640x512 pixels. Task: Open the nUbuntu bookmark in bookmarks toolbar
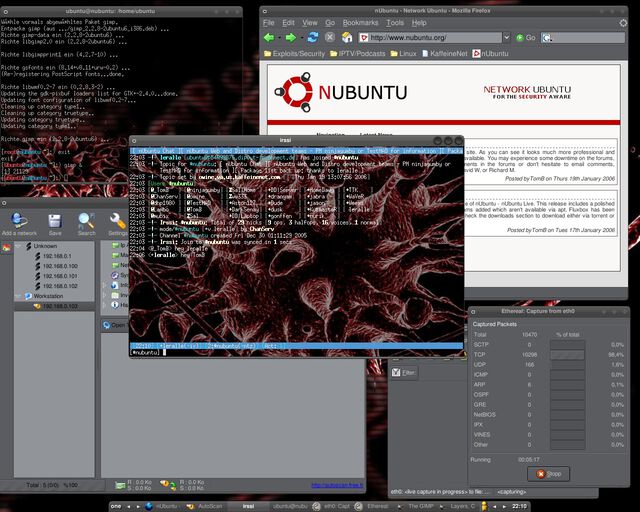[490, 53]
